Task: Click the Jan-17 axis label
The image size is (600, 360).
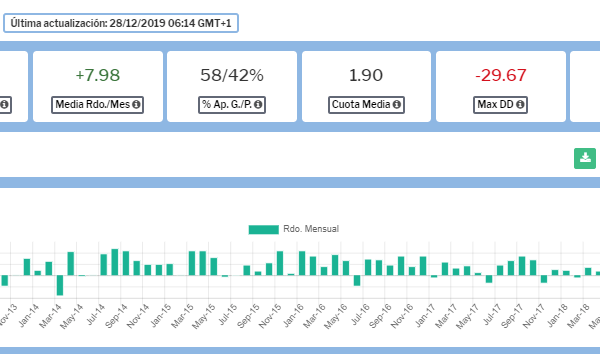Action: pyautogui.click(x=425, y=315)
